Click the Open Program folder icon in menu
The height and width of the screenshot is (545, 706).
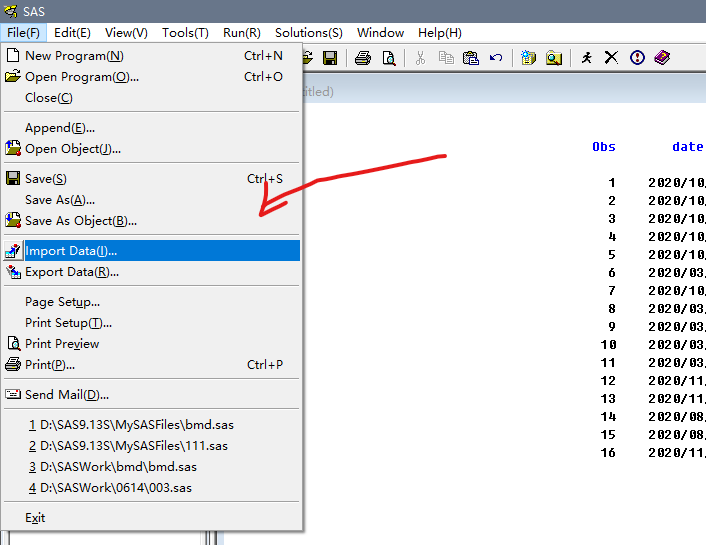(x=13, y=76)
